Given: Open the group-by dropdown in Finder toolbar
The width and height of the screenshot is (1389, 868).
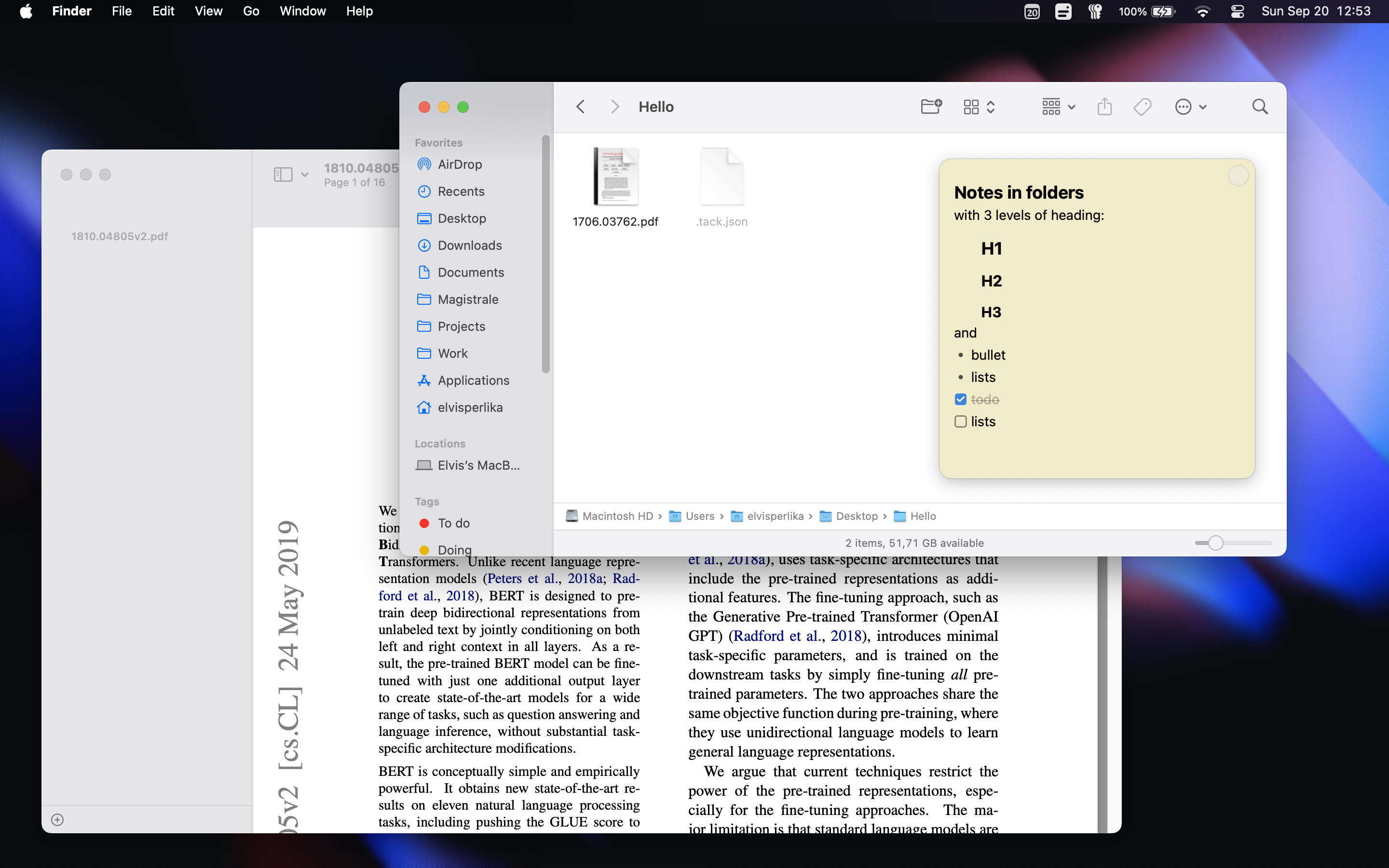Looking at the screenshot, I should (1059, 107).
